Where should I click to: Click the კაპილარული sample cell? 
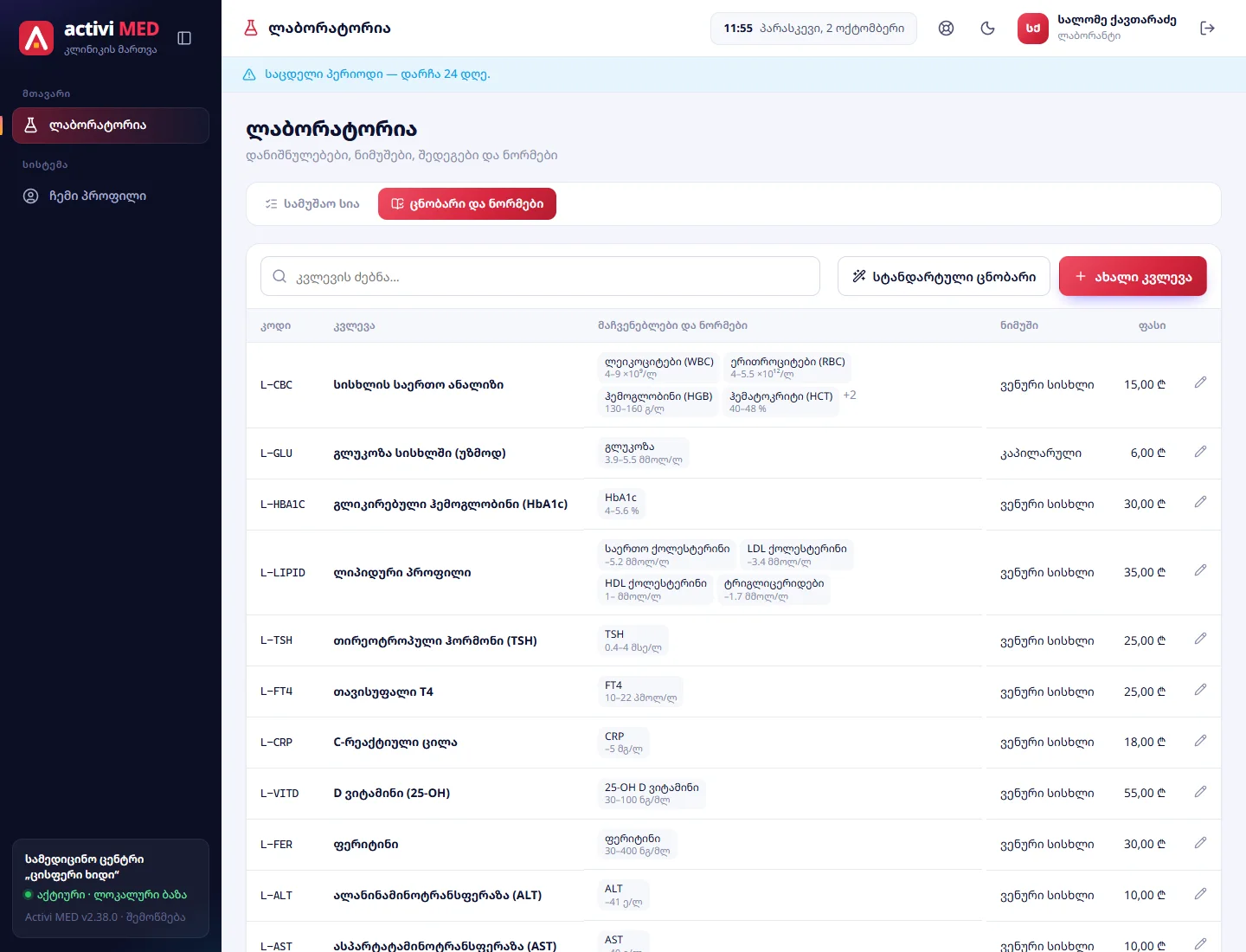(1041, 453)
